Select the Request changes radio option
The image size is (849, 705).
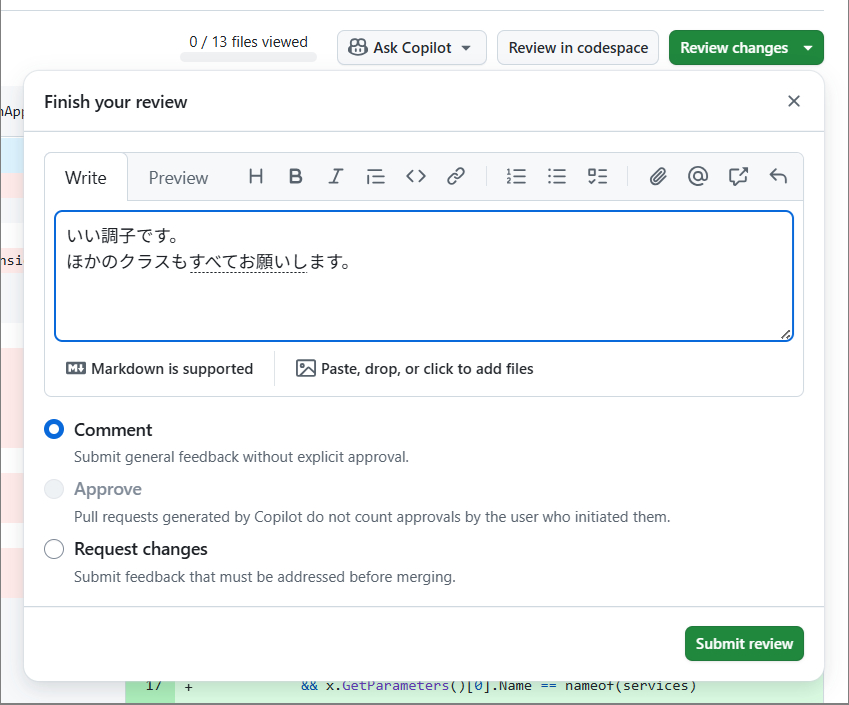tap(54, 549)
